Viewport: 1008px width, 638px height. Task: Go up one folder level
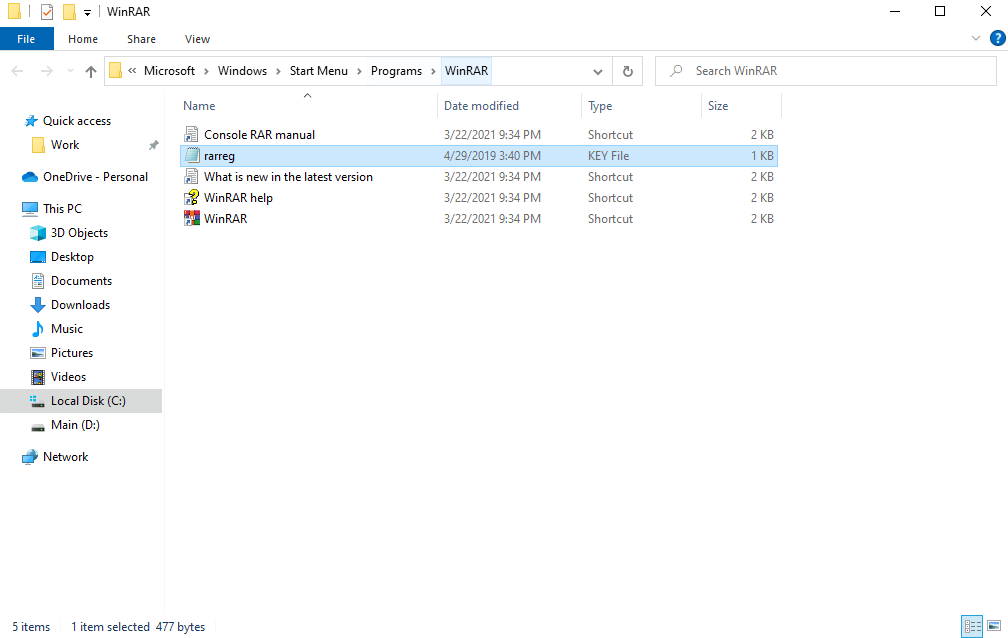click(91, 71)
